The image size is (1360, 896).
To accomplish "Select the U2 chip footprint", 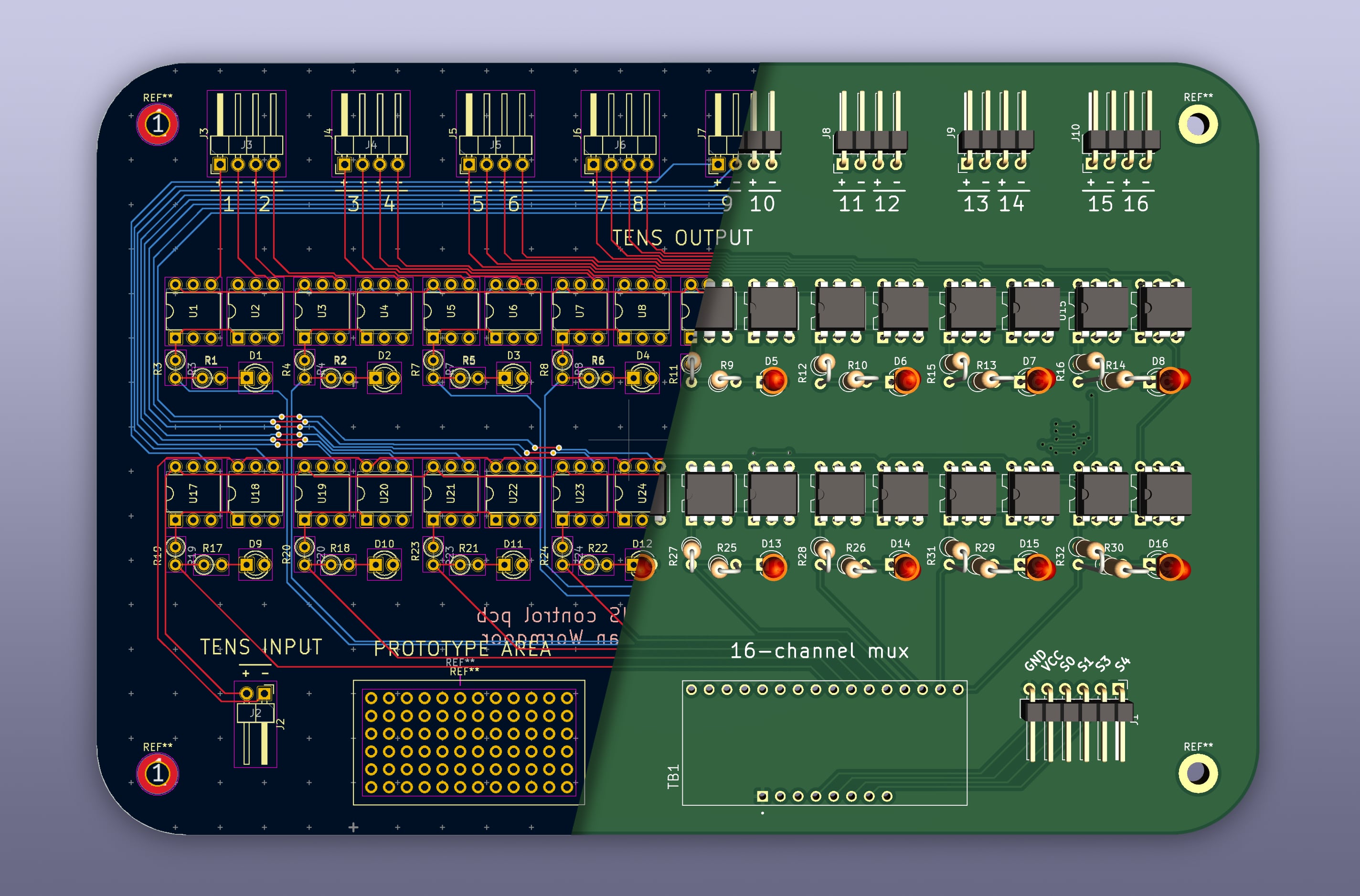I will [x=255, y=311].
